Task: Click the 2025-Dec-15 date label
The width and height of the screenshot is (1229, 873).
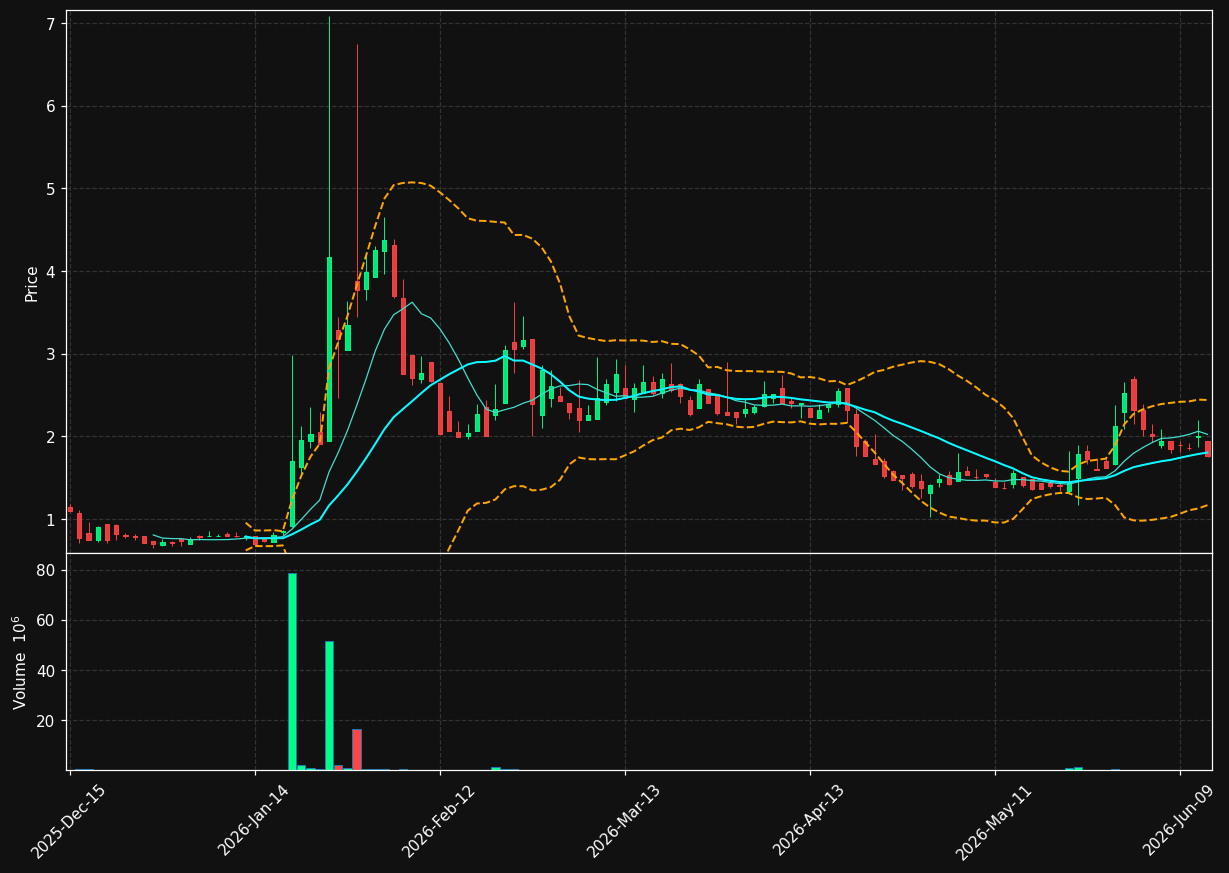Action: click(x=68, y=822)
